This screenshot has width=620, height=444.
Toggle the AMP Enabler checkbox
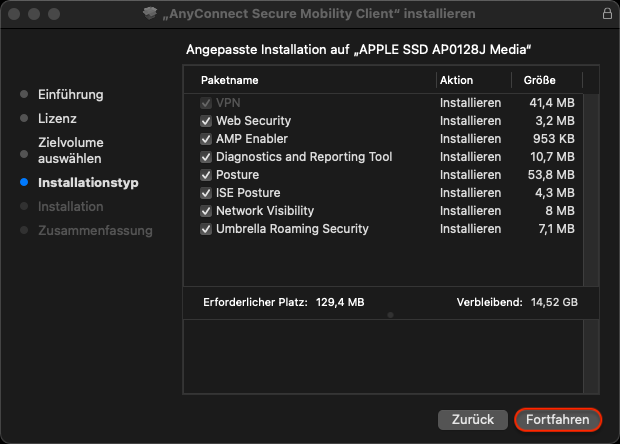click(206, 139)
